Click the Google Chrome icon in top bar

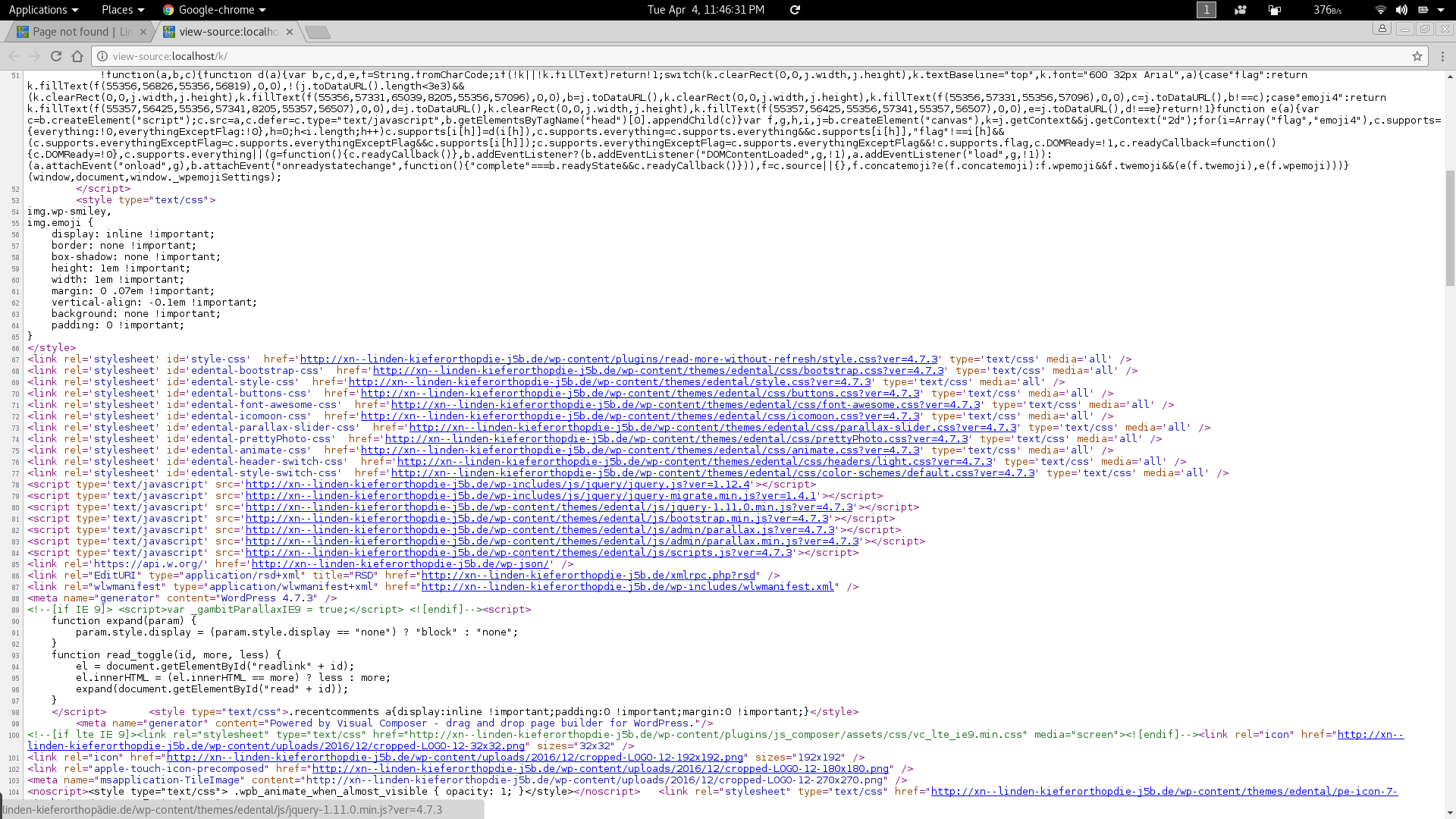[x=168, y=10]
